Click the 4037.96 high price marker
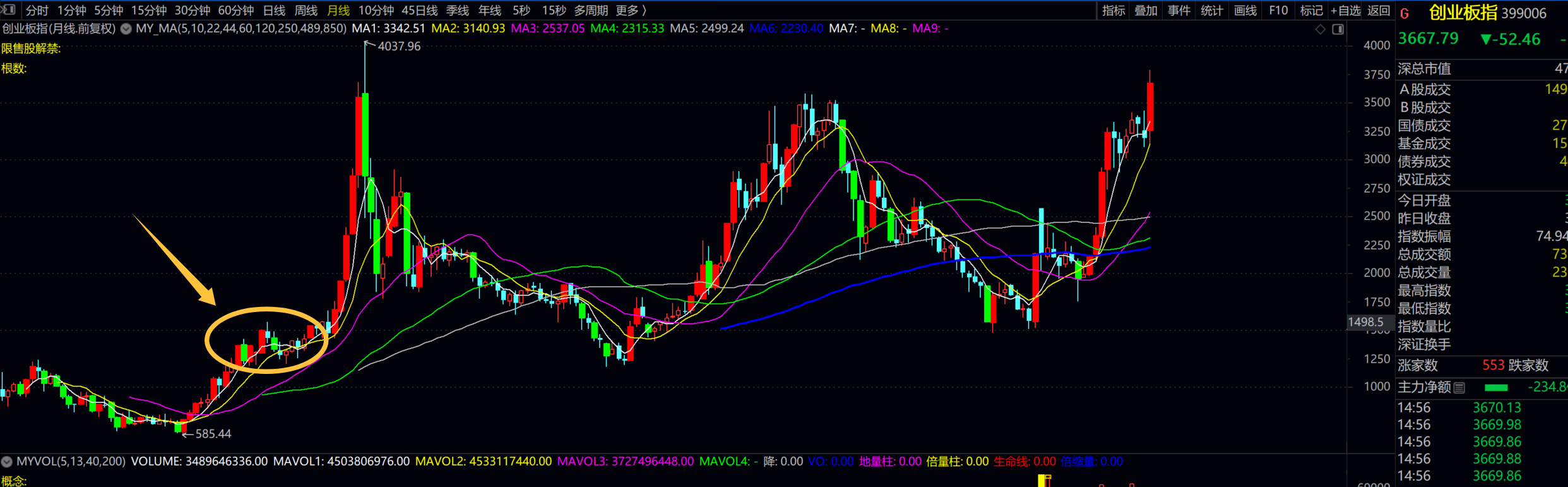This screenshot has width=1568, height=487. (398, 46)
